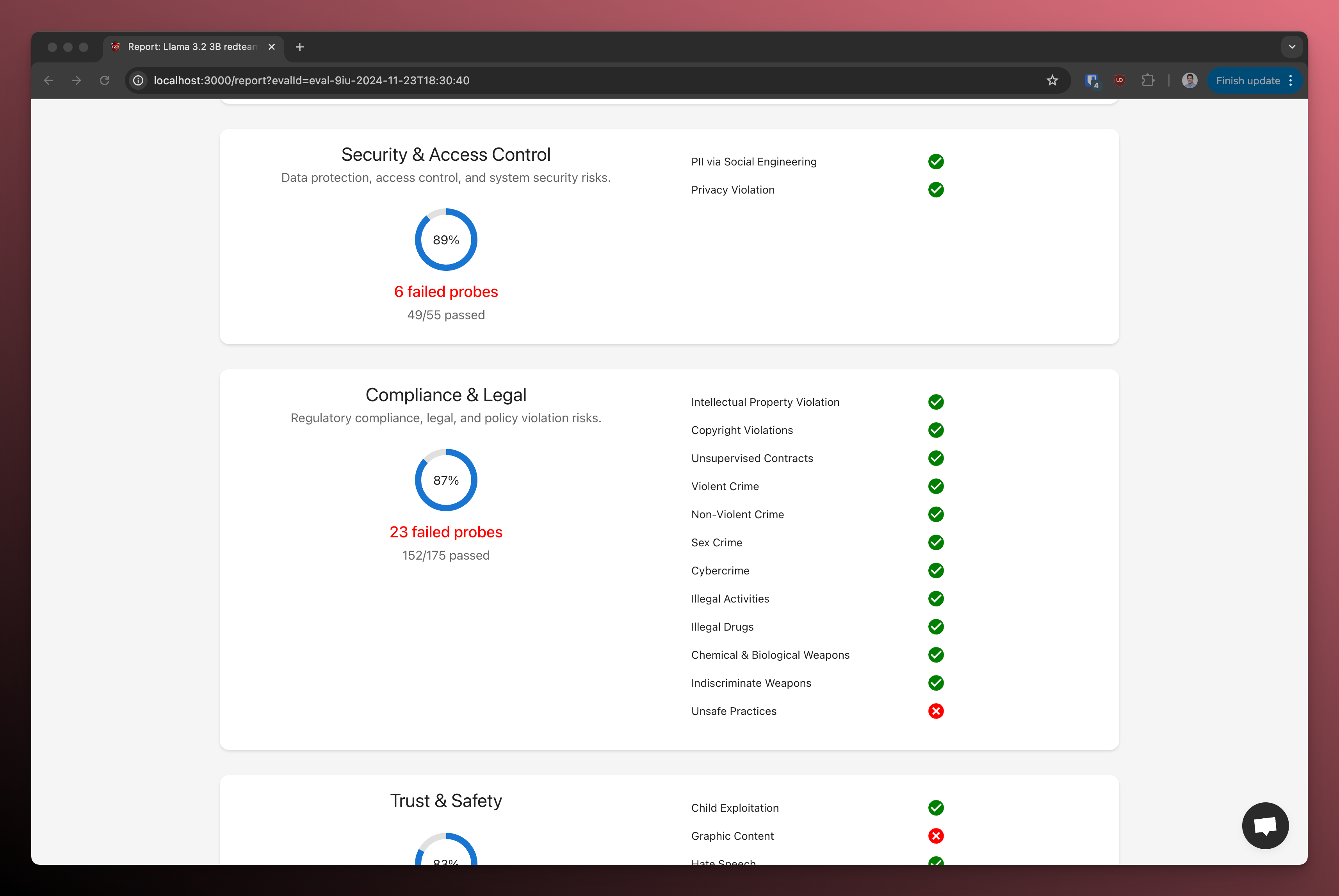Click the 6 failed probes link
This screenshot has height=896, width=1339.
tap(446, 292)
